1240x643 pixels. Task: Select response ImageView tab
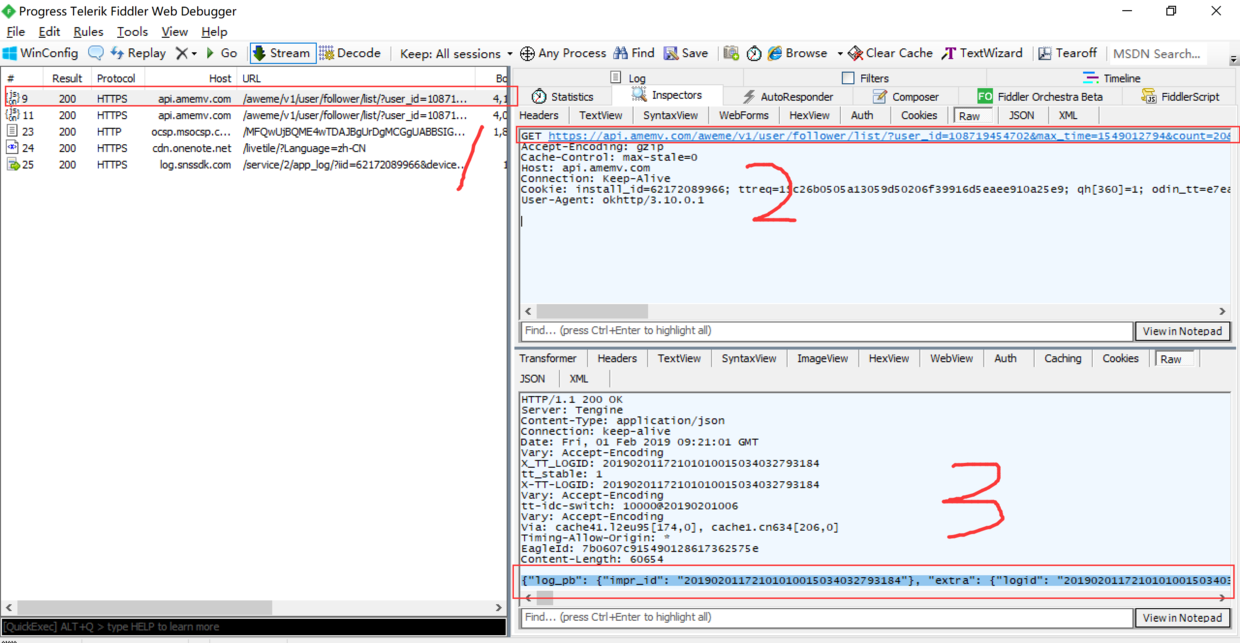click(822, 358)
